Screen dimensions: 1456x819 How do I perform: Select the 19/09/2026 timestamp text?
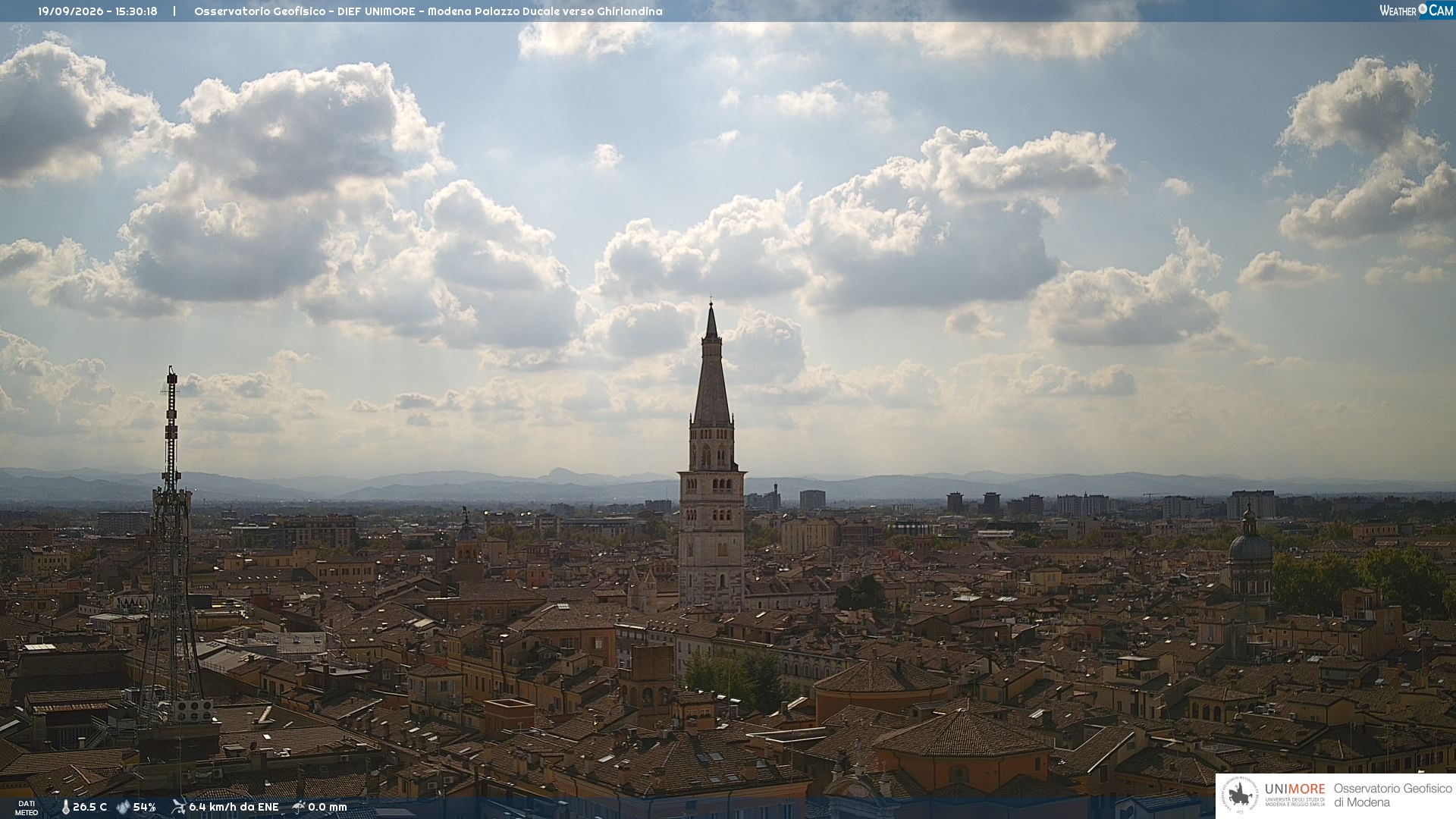click(98, 11)
